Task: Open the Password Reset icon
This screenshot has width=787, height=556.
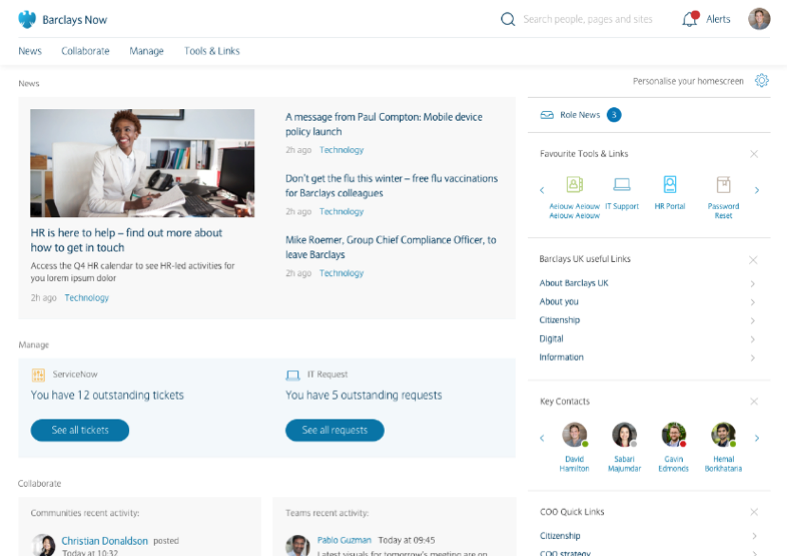Action: coord(723,184)
